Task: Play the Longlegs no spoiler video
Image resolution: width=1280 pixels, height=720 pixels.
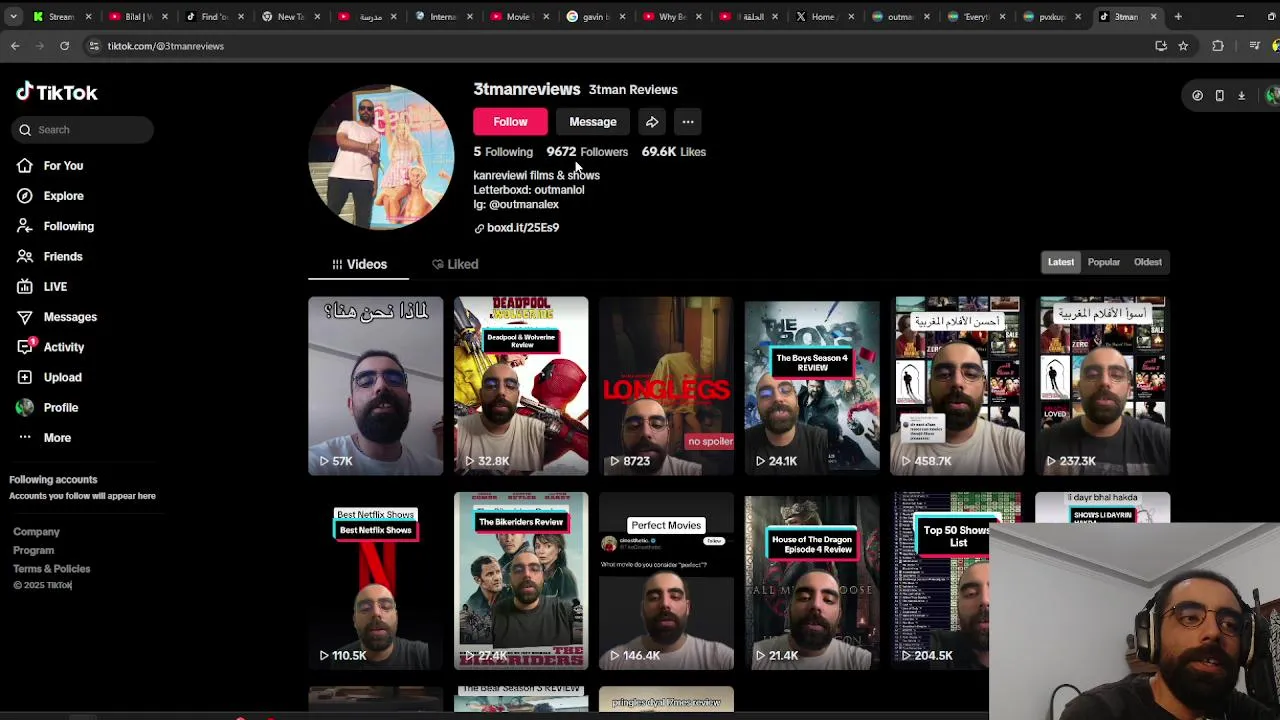Action: pyautogui.click(x=666, y=386)
